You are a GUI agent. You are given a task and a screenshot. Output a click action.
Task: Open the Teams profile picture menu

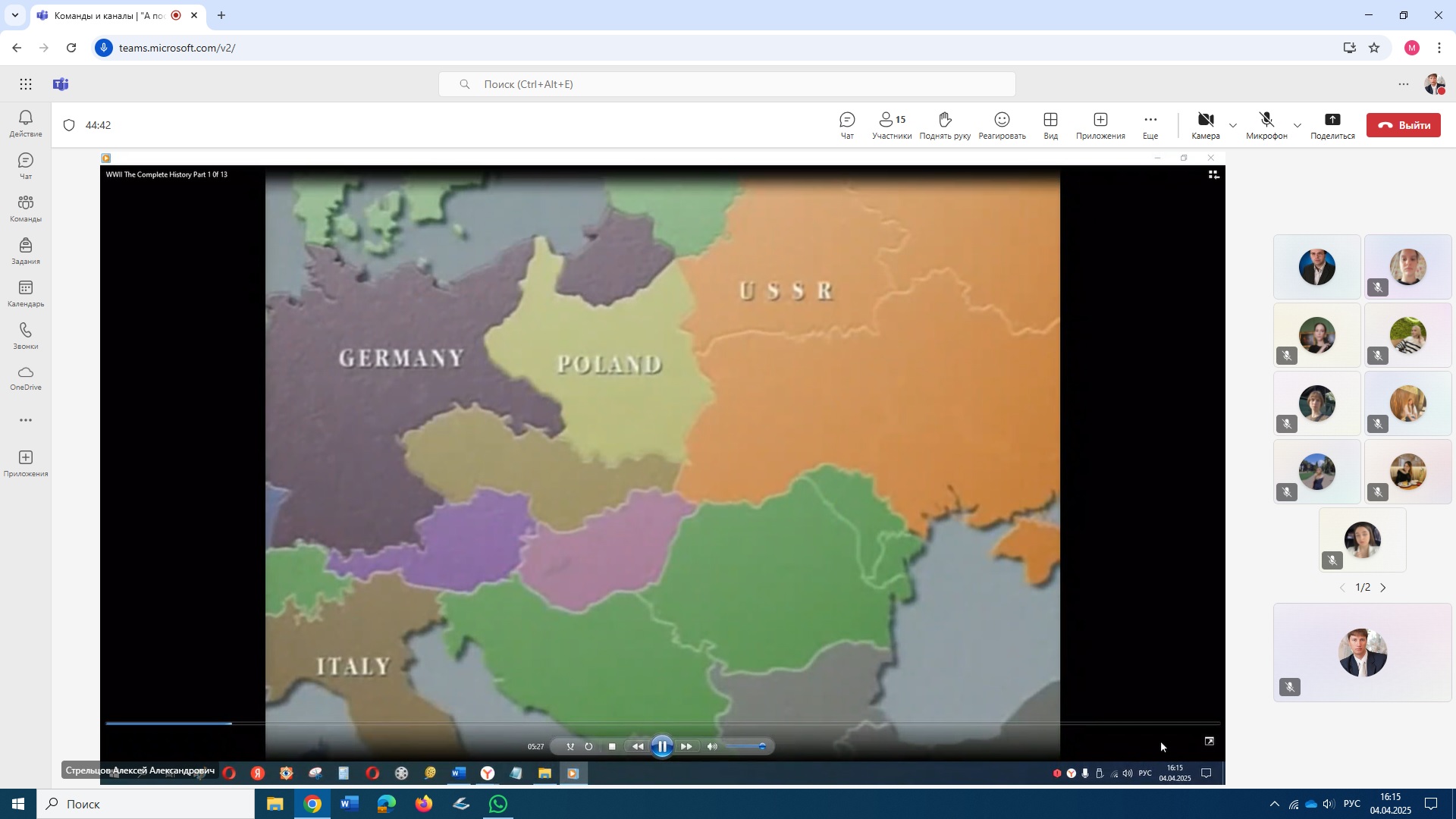[x=1435, y=84]
